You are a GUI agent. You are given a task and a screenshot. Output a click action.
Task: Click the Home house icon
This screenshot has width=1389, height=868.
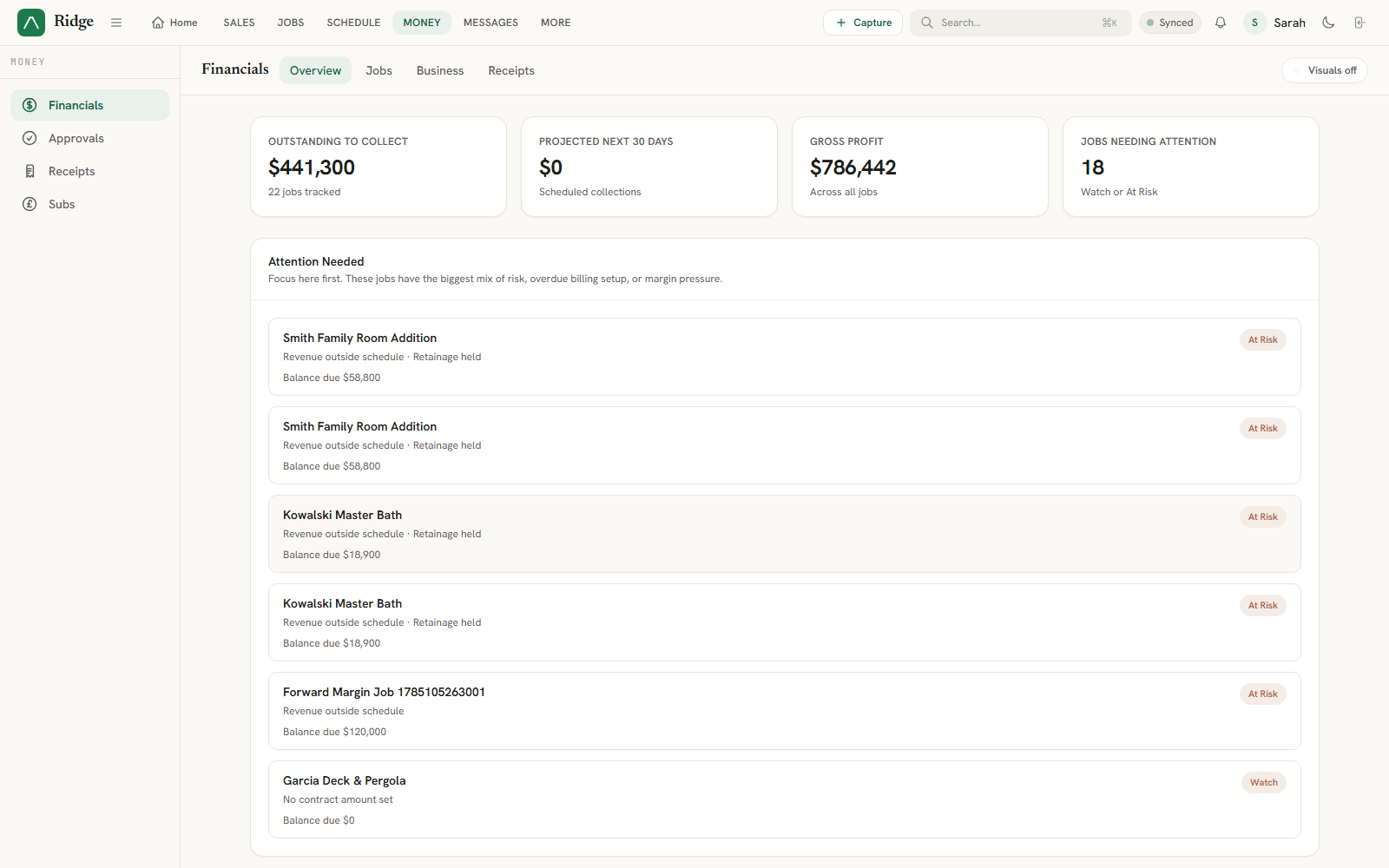tap(158, 23)
